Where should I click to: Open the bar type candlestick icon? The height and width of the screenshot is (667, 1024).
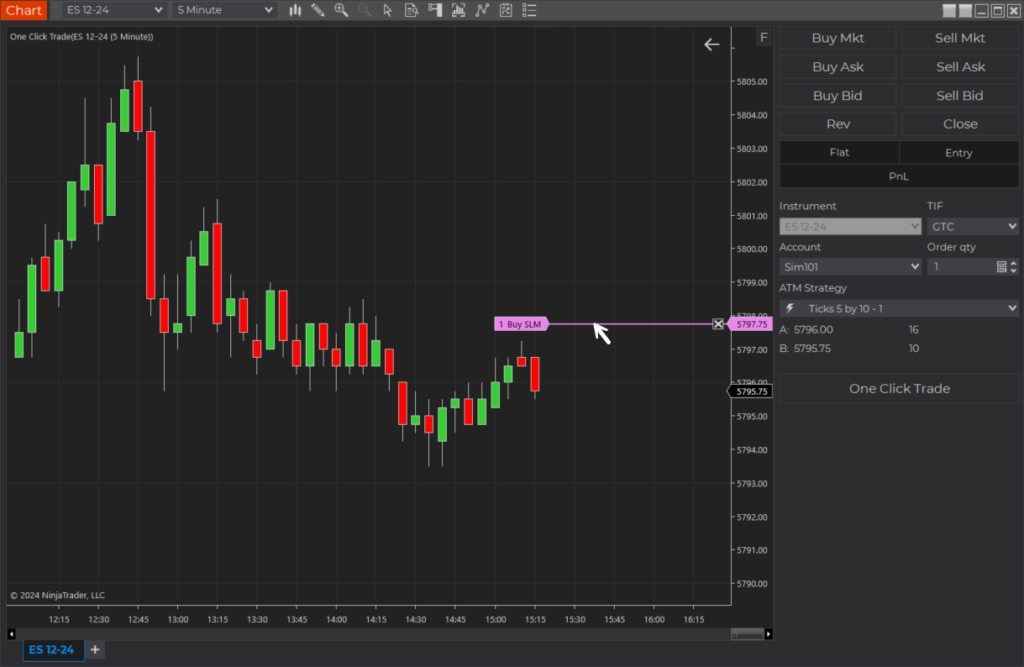295,10
